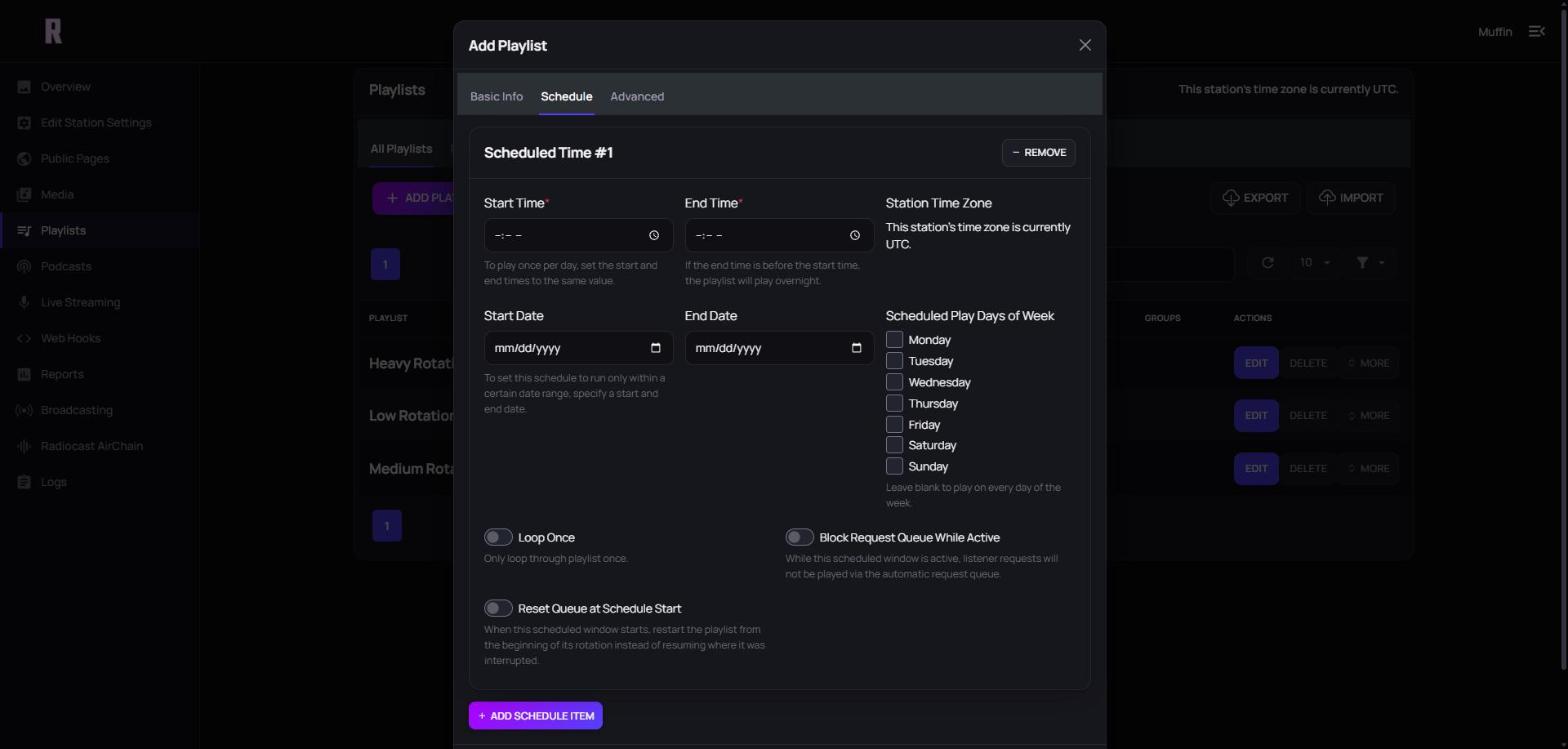Click the Import button
The width and height of the screenshot is (1568, 749).
pyautogui.click(x=1350, y=198)
